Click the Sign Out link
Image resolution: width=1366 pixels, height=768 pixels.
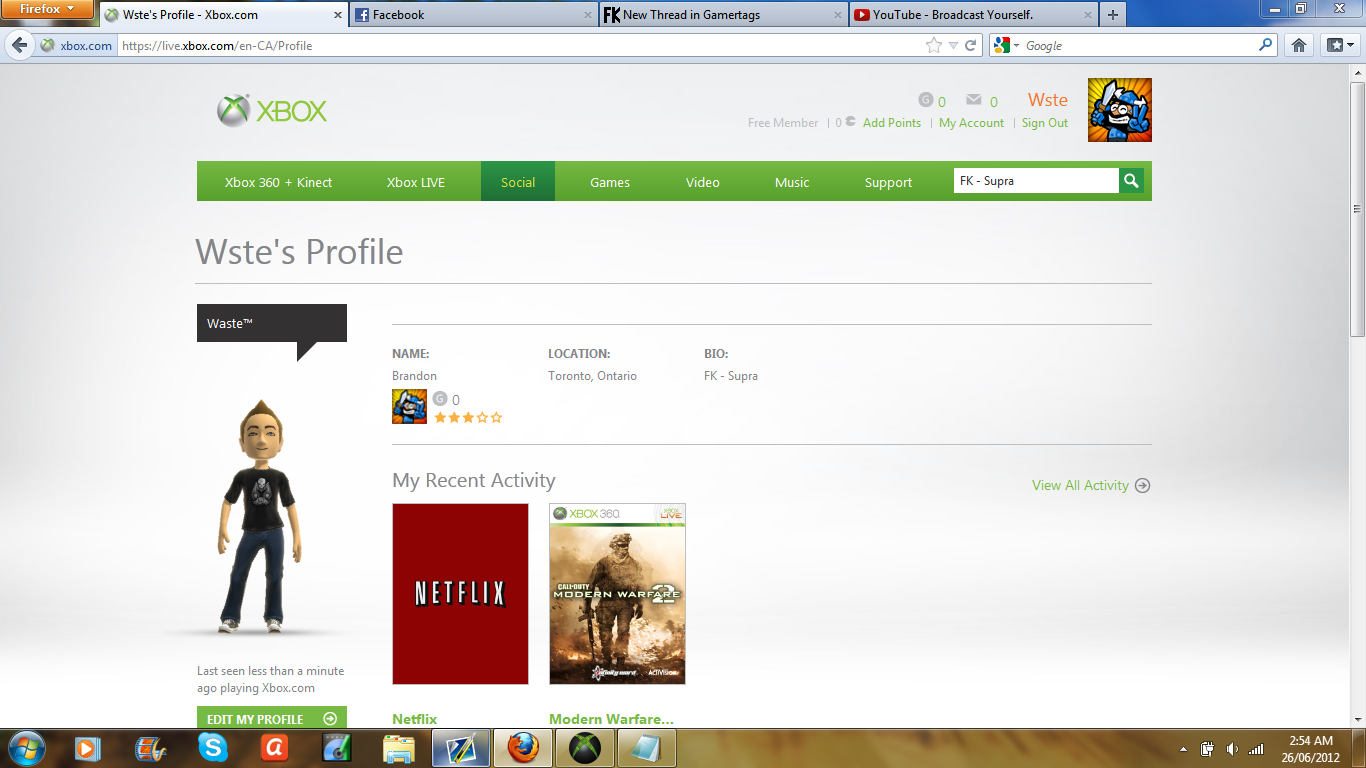[x=1045, y=123]
